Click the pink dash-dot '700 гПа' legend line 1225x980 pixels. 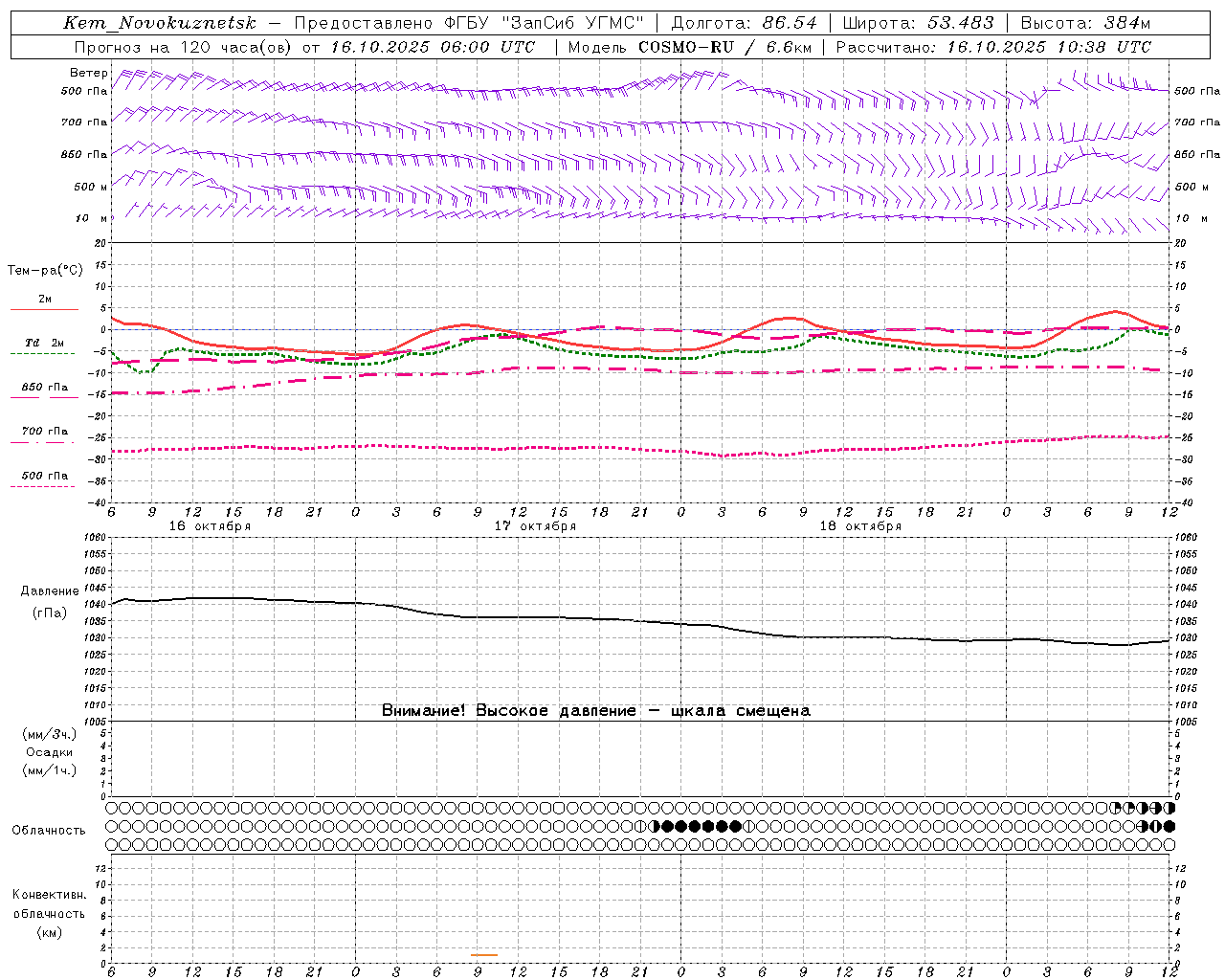click(42, 442)
